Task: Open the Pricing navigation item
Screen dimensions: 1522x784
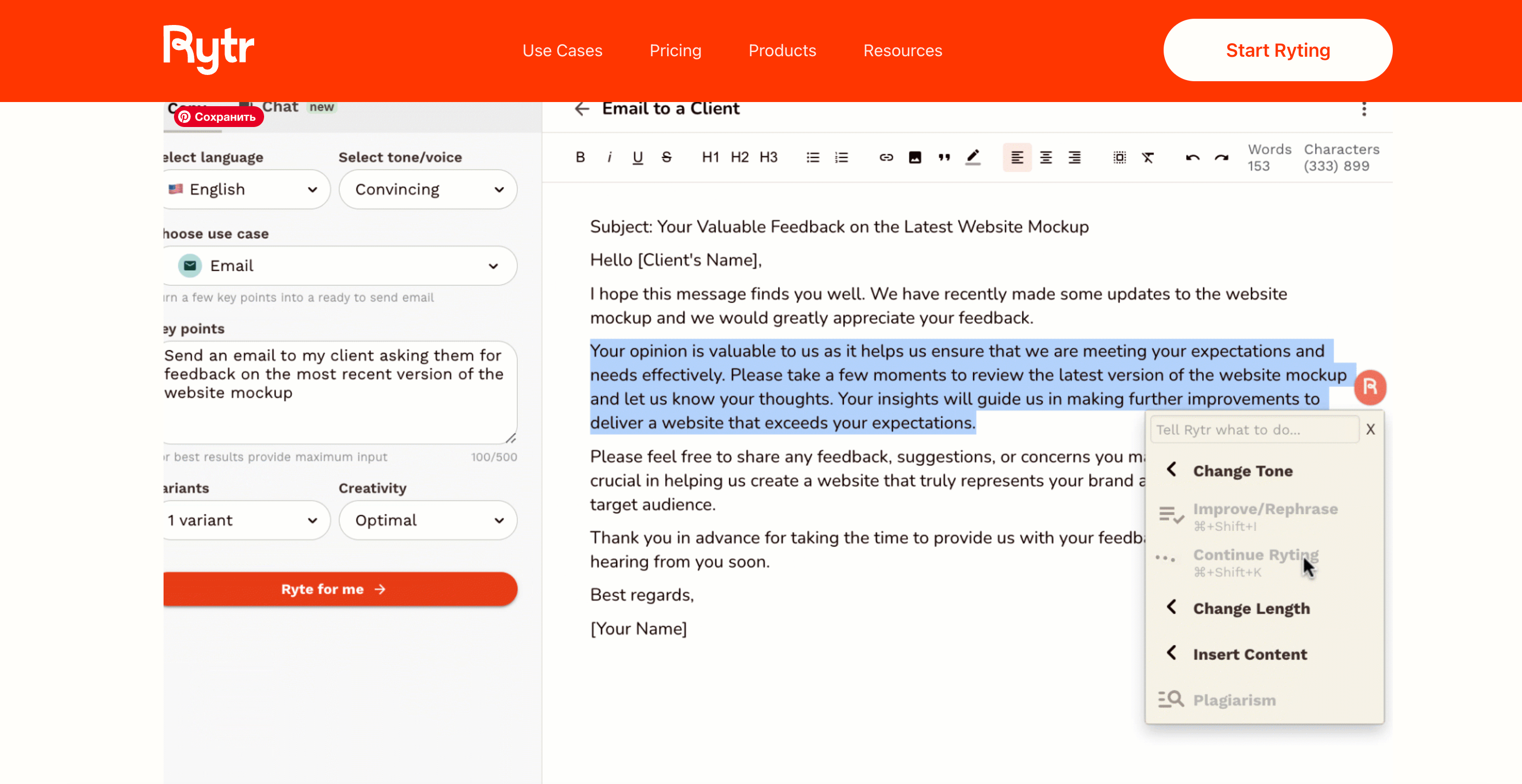Action: tap(676, 50)
